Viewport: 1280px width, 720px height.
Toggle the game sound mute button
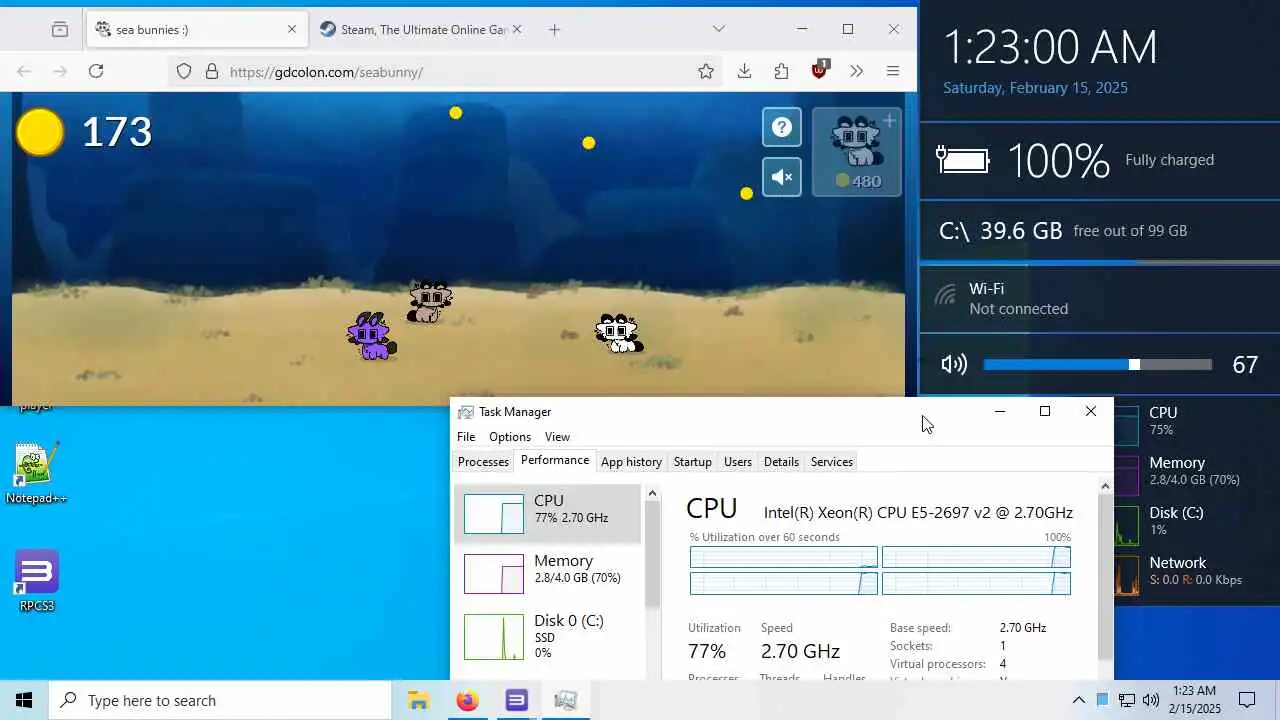point(782,177)
